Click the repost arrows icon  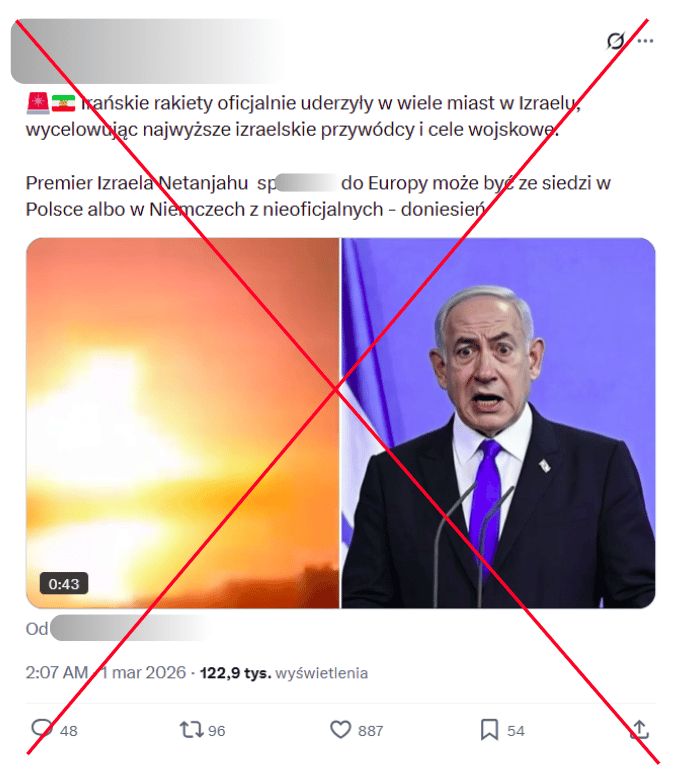tap(191, 730)
